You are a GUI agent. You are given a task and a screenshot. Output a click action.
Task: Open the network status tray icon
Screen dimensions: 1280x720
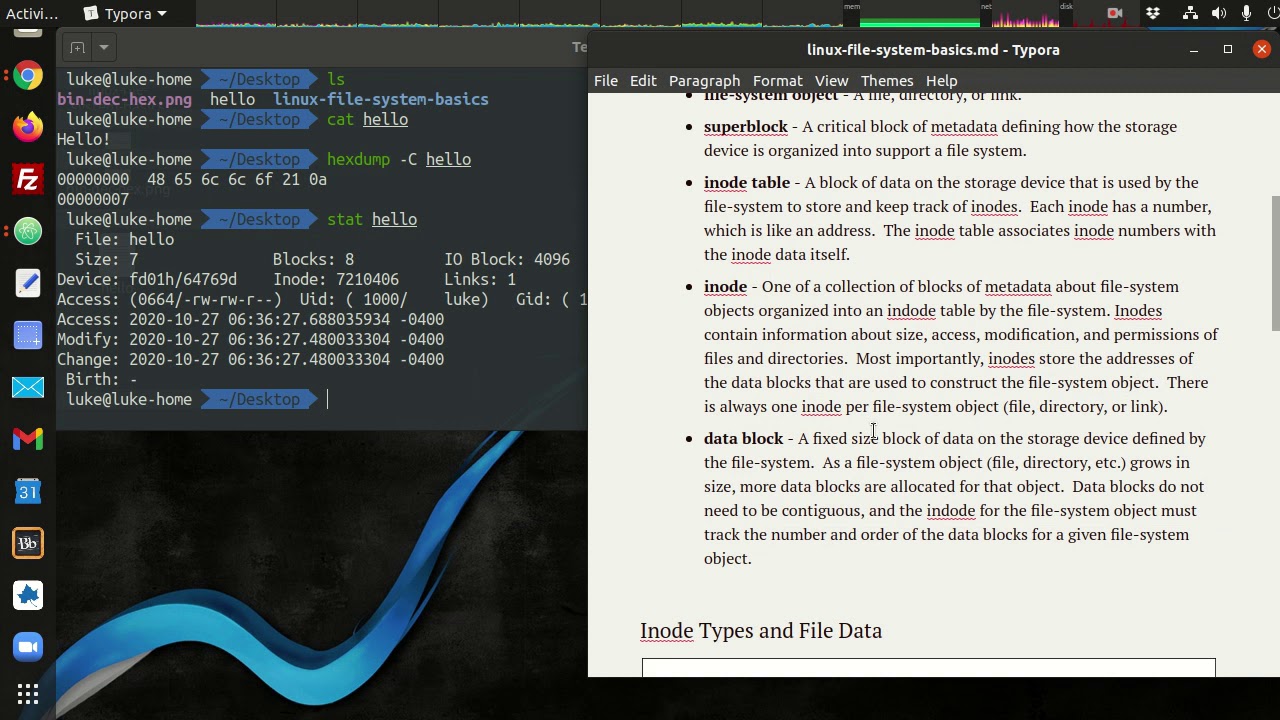pyautogui.click(x=1190, y=13)
